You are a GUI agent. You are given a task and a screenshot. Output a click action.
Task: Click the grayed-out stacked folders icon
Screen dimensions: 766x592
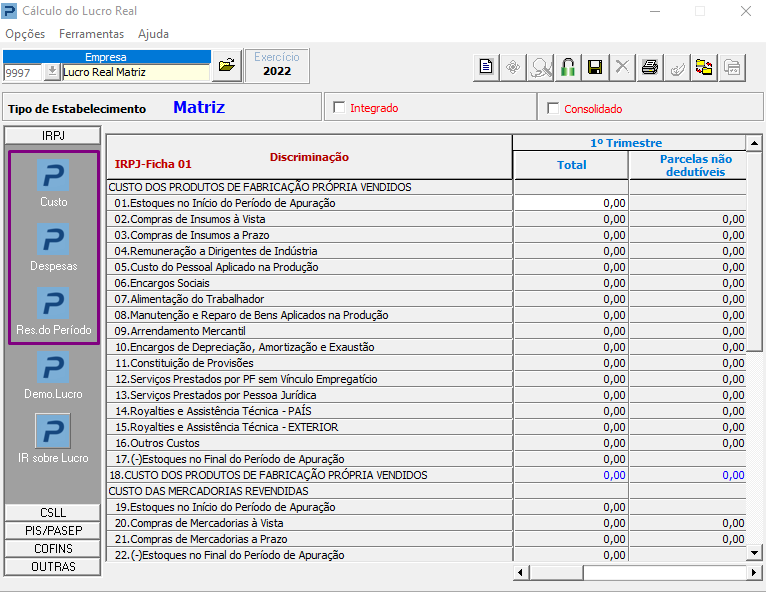(732, 67)
